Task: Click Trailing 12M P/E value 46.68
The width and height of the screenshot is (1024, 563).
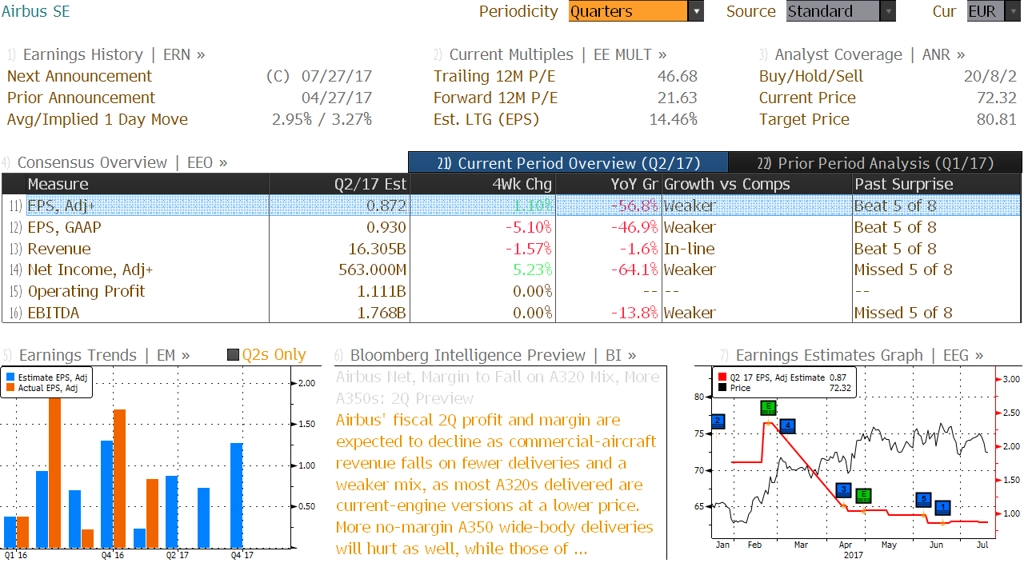Action: (677, 76)
